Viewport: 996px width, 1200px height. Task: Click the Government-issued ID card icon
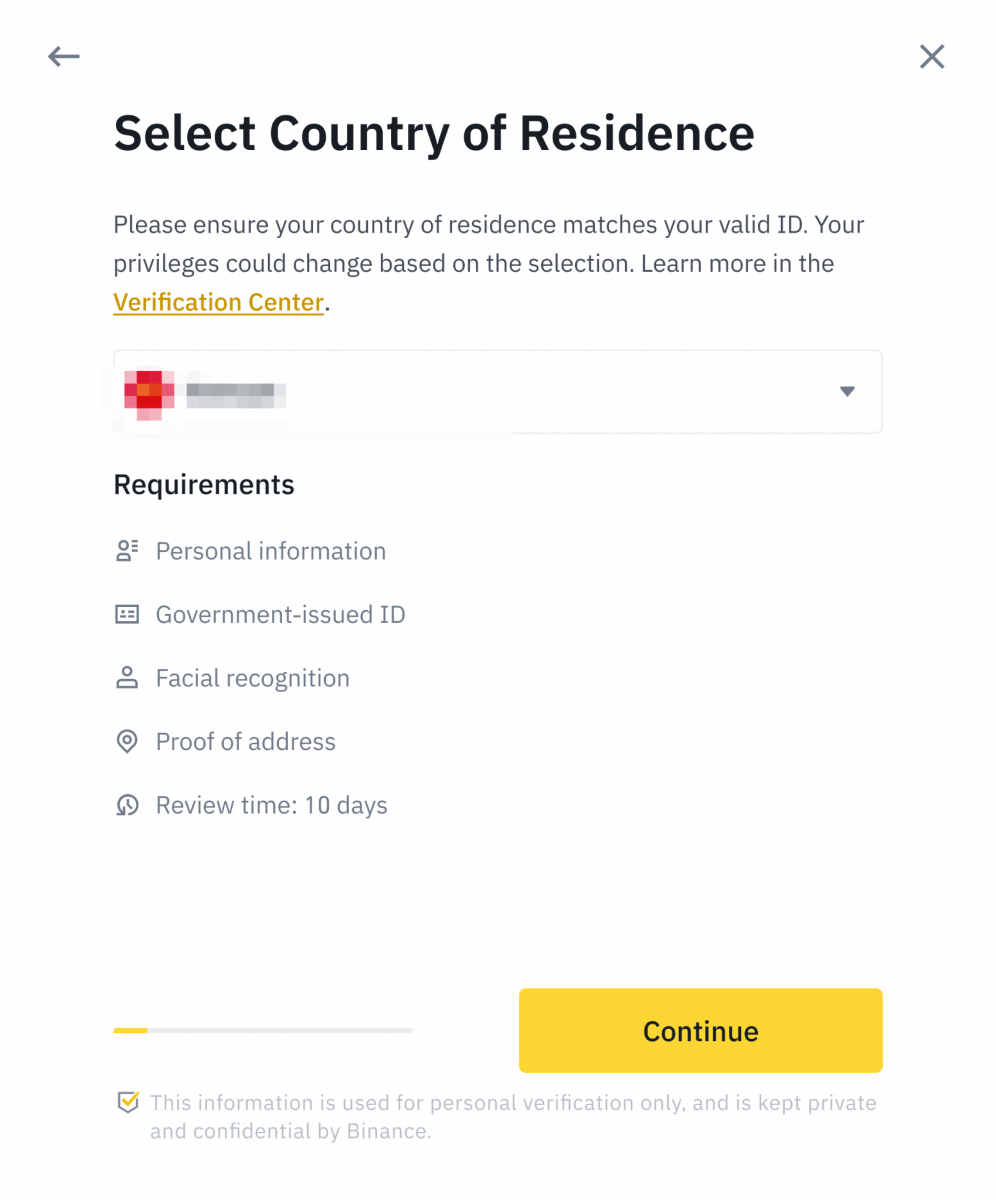[126, 614]
